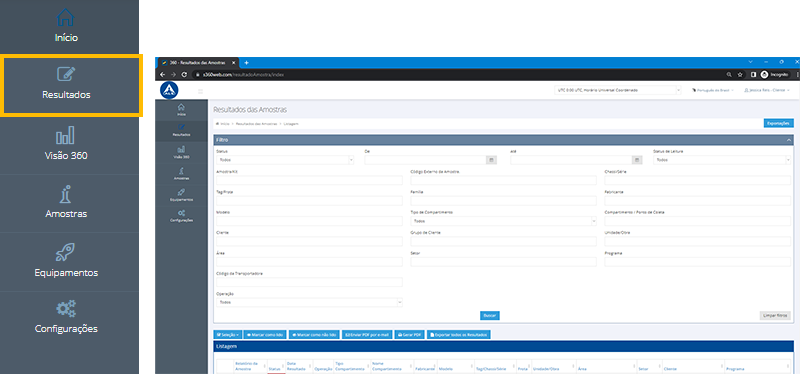The width and height of the screenshot is (800, 374).
Task: Open the Visão 360 bar chart icon
Action: click(x=65, y=135)
